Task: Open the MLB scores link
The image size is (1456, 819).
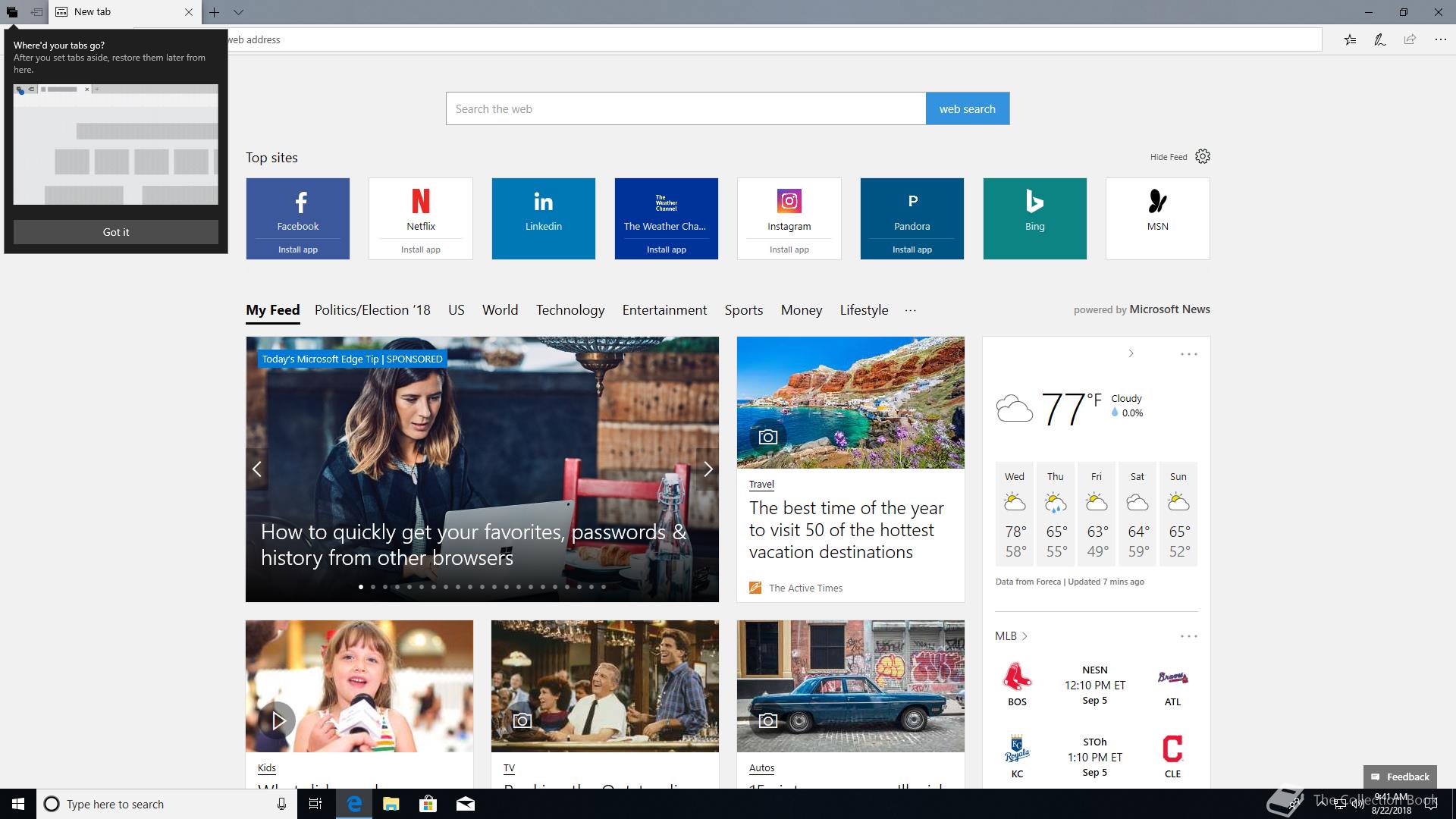Action: pos(1011,636)
